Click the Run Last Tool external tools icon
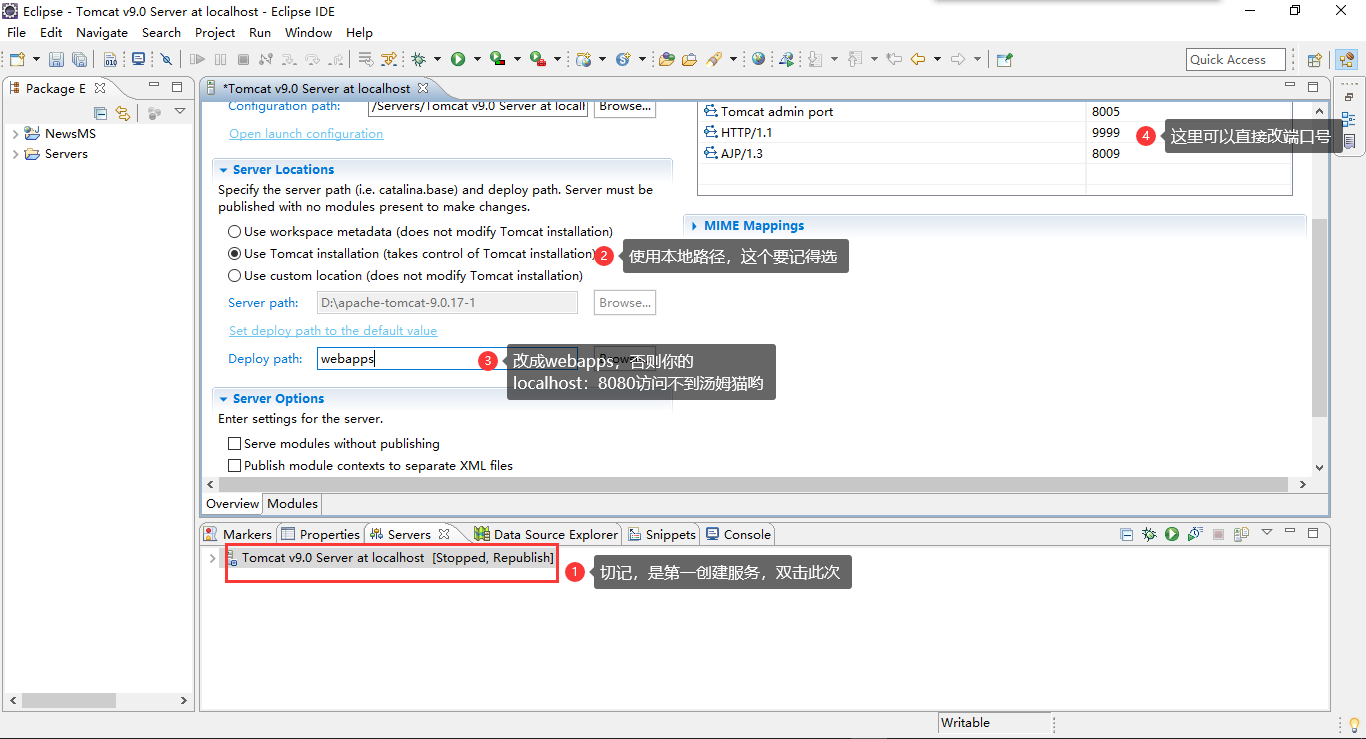The height and width of the screenshot is (739, 1366). tap(538, 59)
